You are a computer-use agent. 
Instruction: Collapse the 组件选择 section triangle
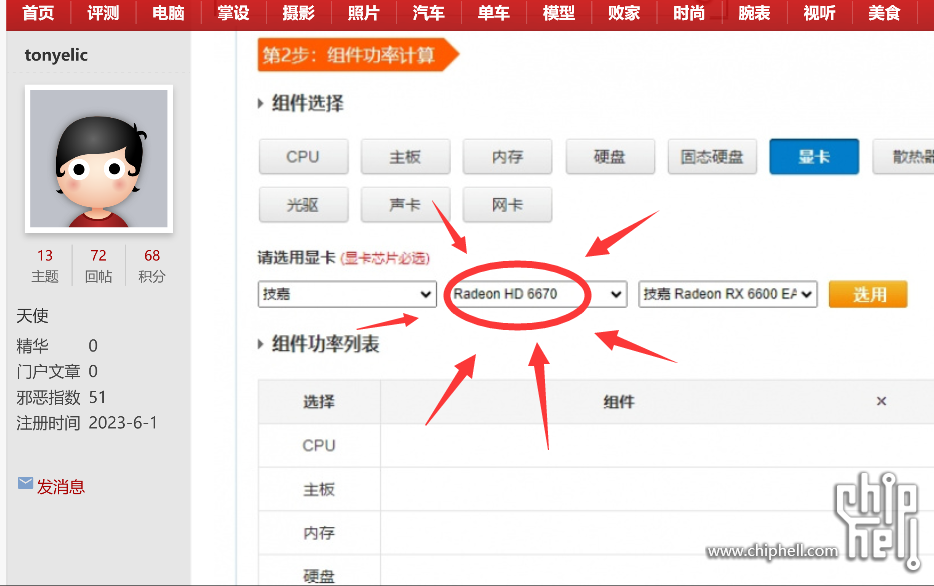pos(260,104)
